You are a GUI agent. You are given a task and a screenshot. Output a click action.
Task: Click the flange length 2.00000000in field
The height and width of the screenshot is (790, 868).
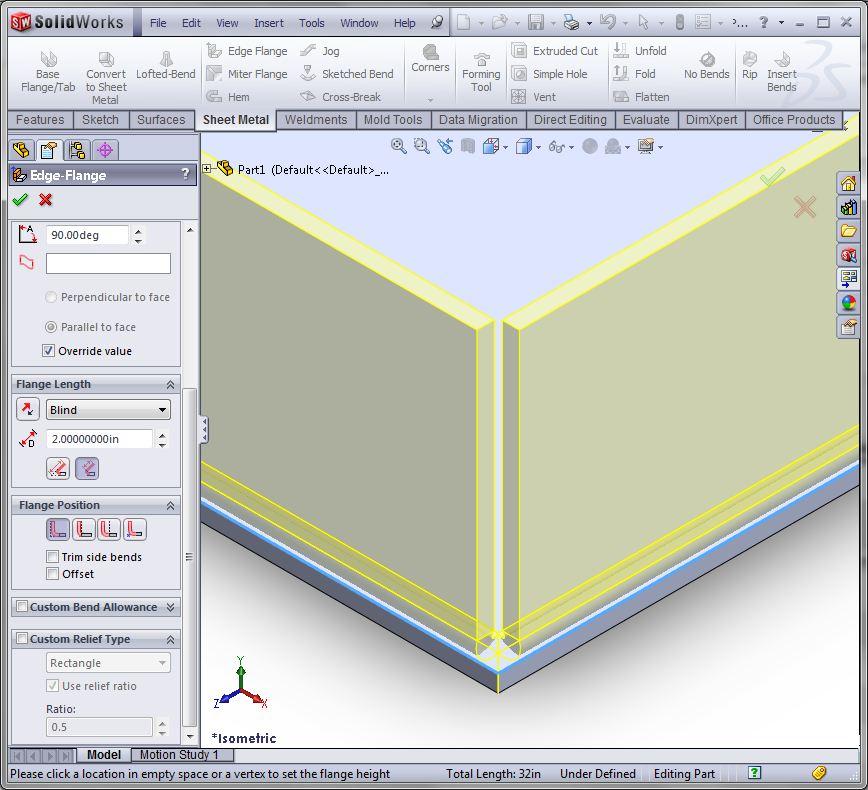(99, 439)
